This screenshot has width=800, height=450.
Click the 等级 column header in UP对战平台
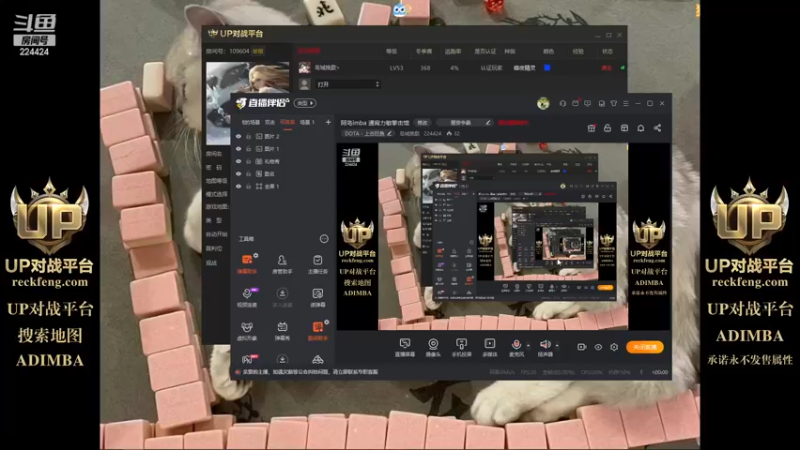click(x=391, y=52)
